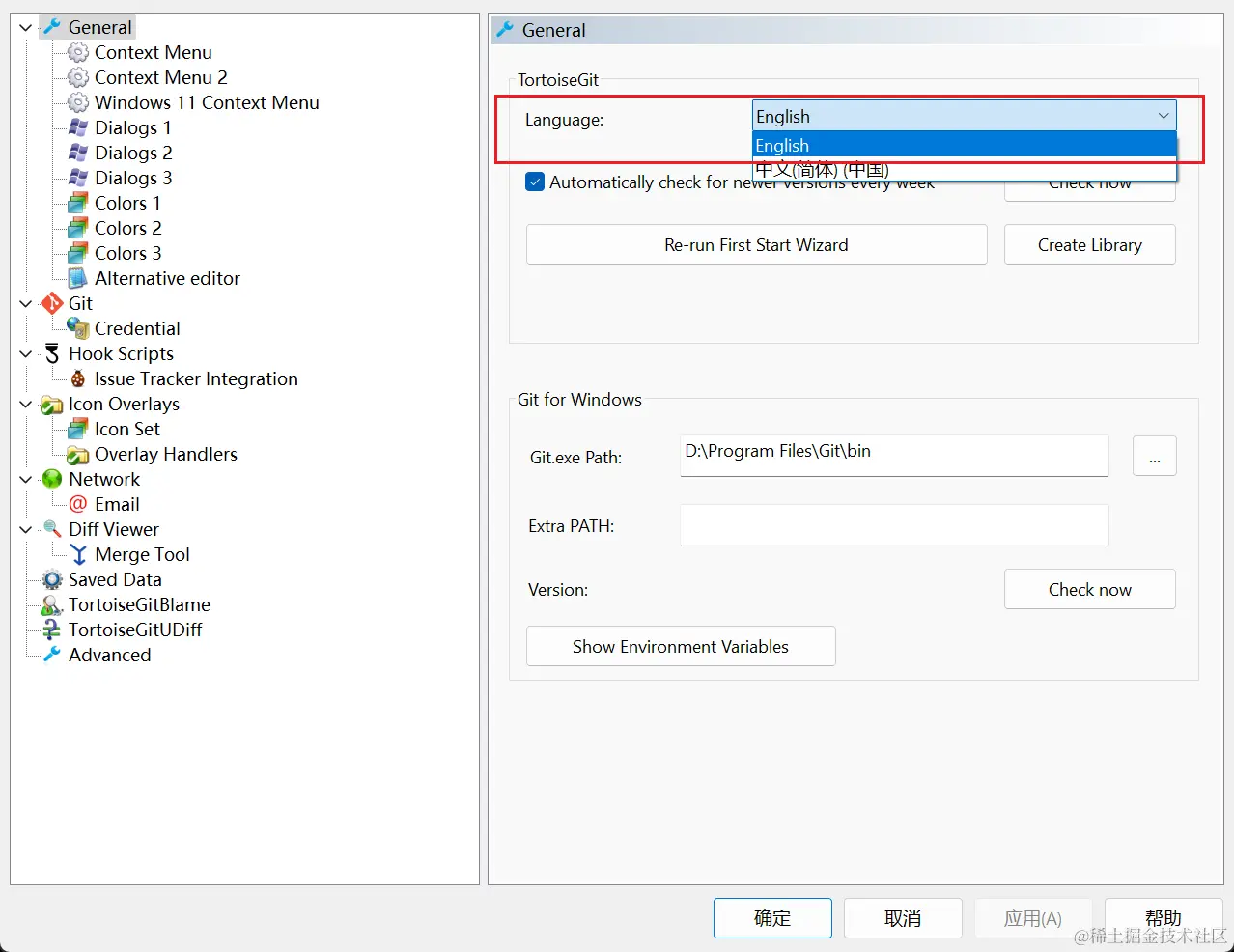Click the Hook Scripts hook icon
This screenshot has width=1234, height=952.
pyautogui.click(x=52, y=353)
